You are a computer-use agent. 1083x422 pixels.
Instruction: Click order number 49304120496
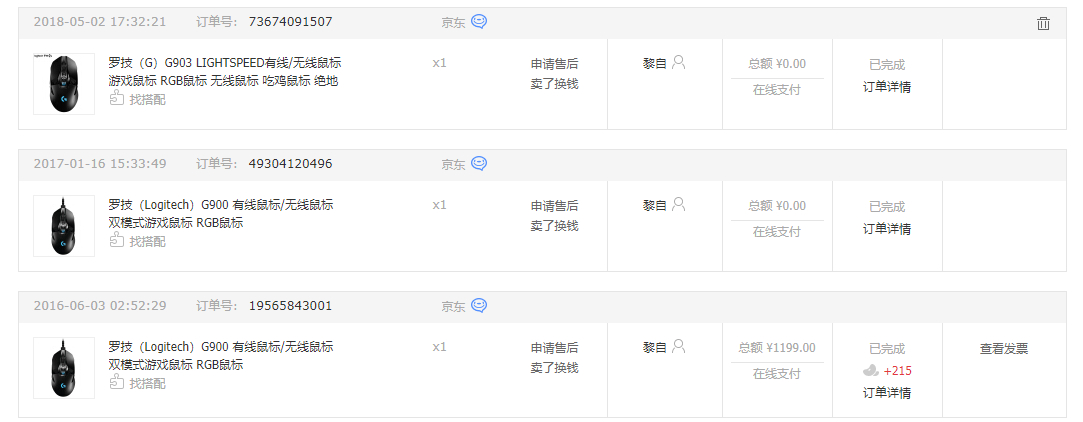(x=290, y=164)
